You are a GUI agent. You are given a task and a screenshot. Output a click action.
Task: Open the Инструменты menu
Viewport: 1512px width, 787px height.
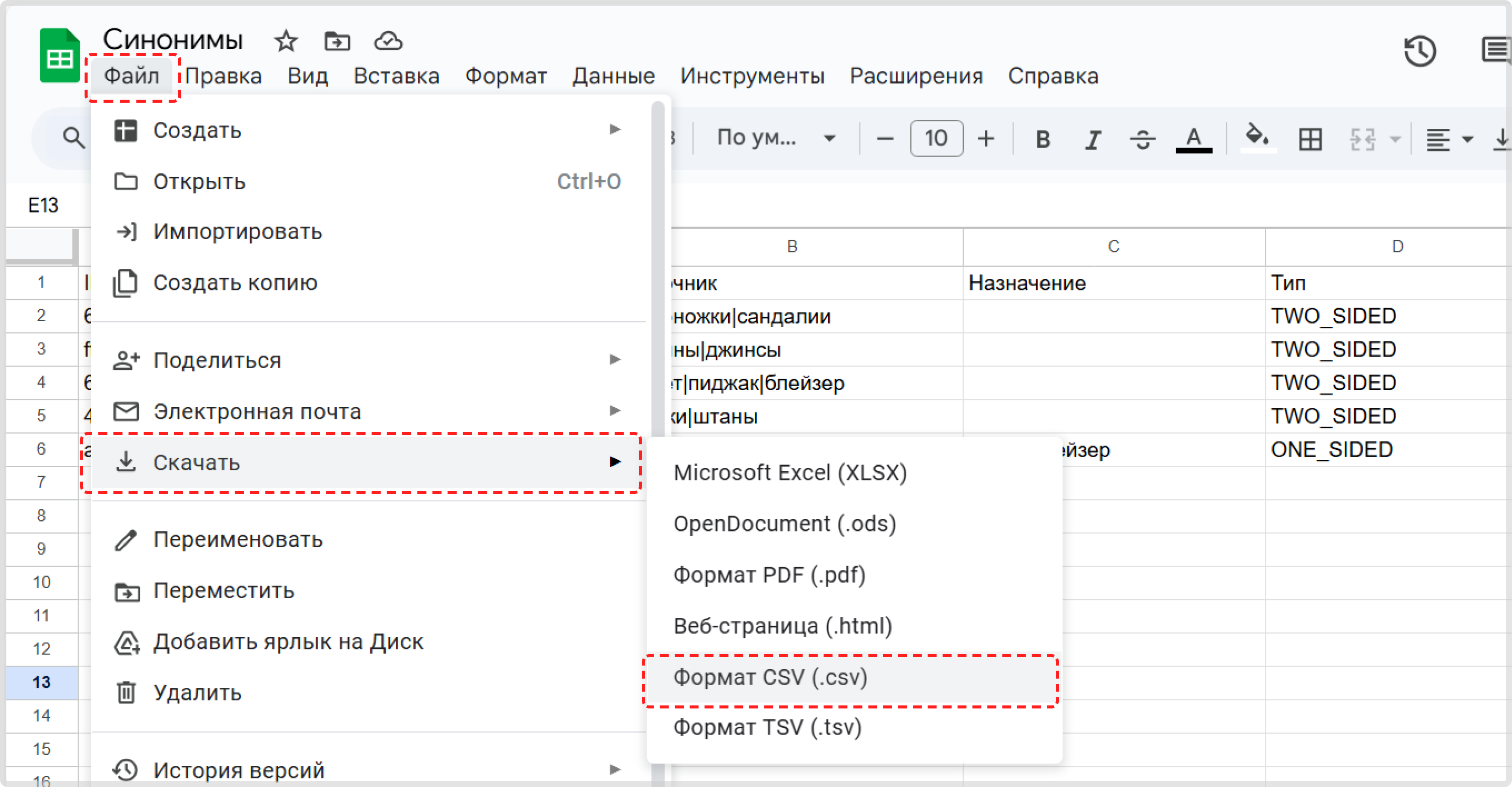752,77
